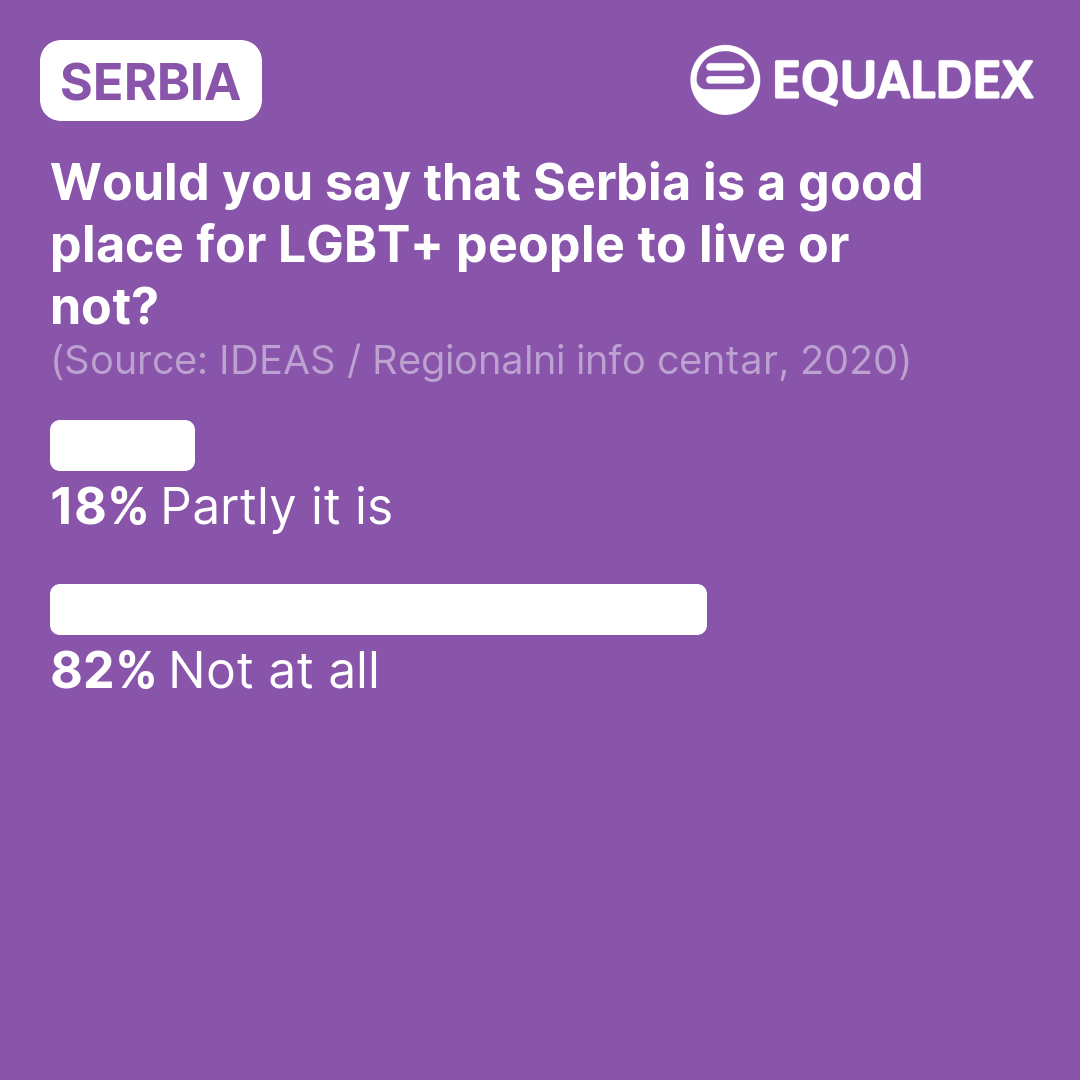Screen dimensions: 1080x1080
Task: Click 'Regionalni info centar' in source
Action: pos(575,361)
